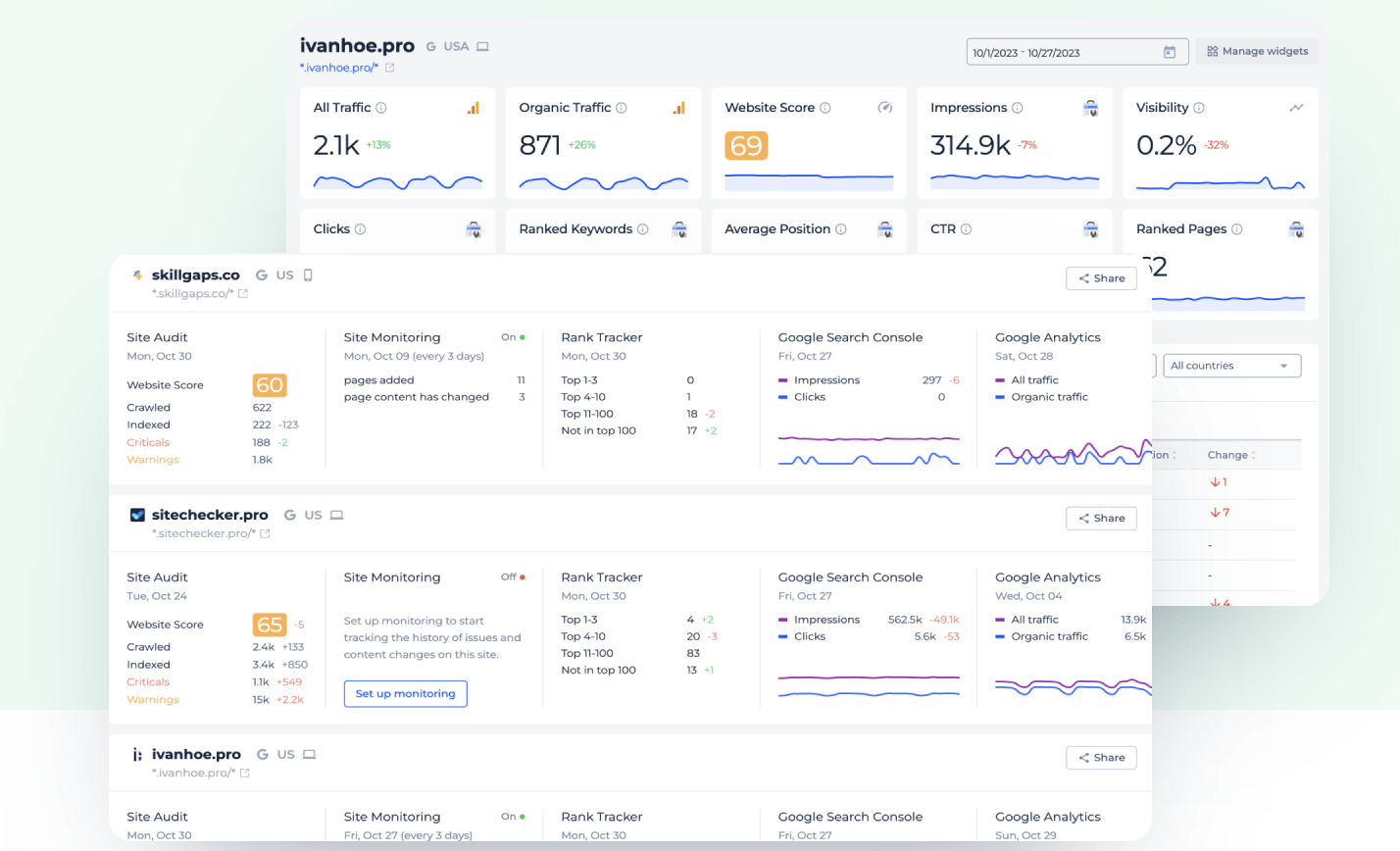Share the skillgaps.co project
The height and width of the screenshot is (851, 1400).
(x=1101, y=278)
